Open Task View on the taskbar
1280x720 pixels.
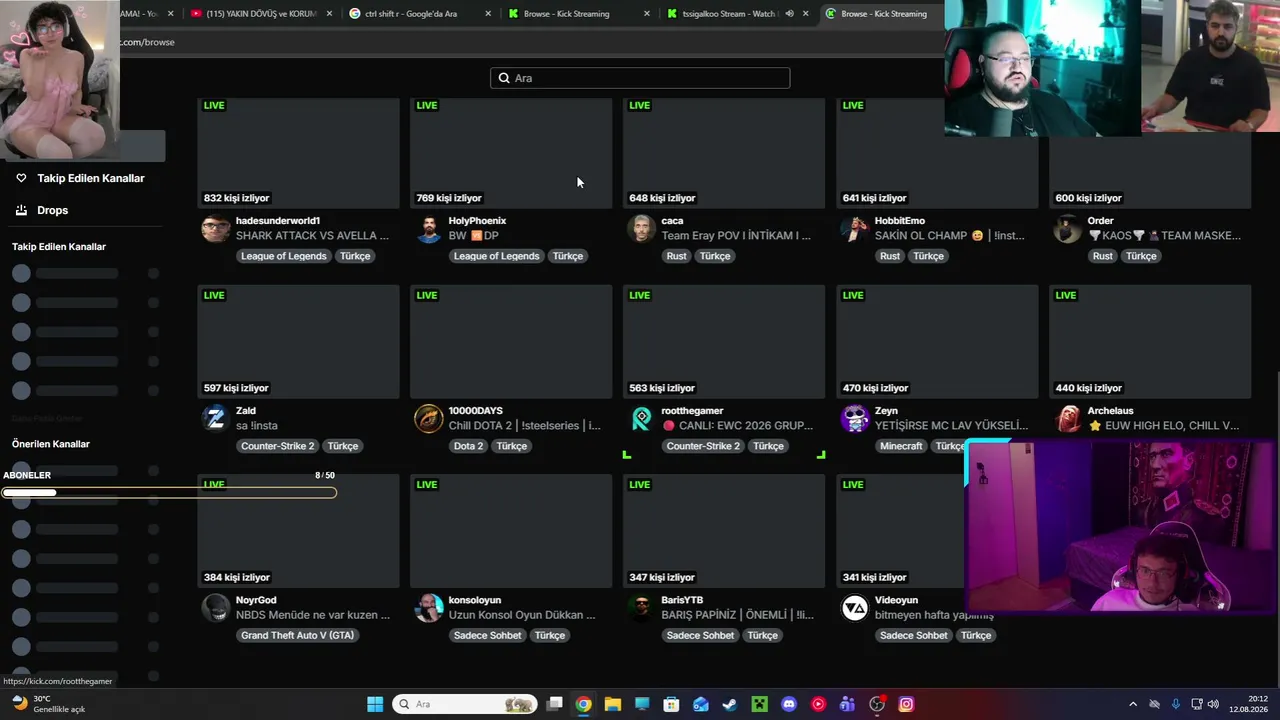coord(555,704)
